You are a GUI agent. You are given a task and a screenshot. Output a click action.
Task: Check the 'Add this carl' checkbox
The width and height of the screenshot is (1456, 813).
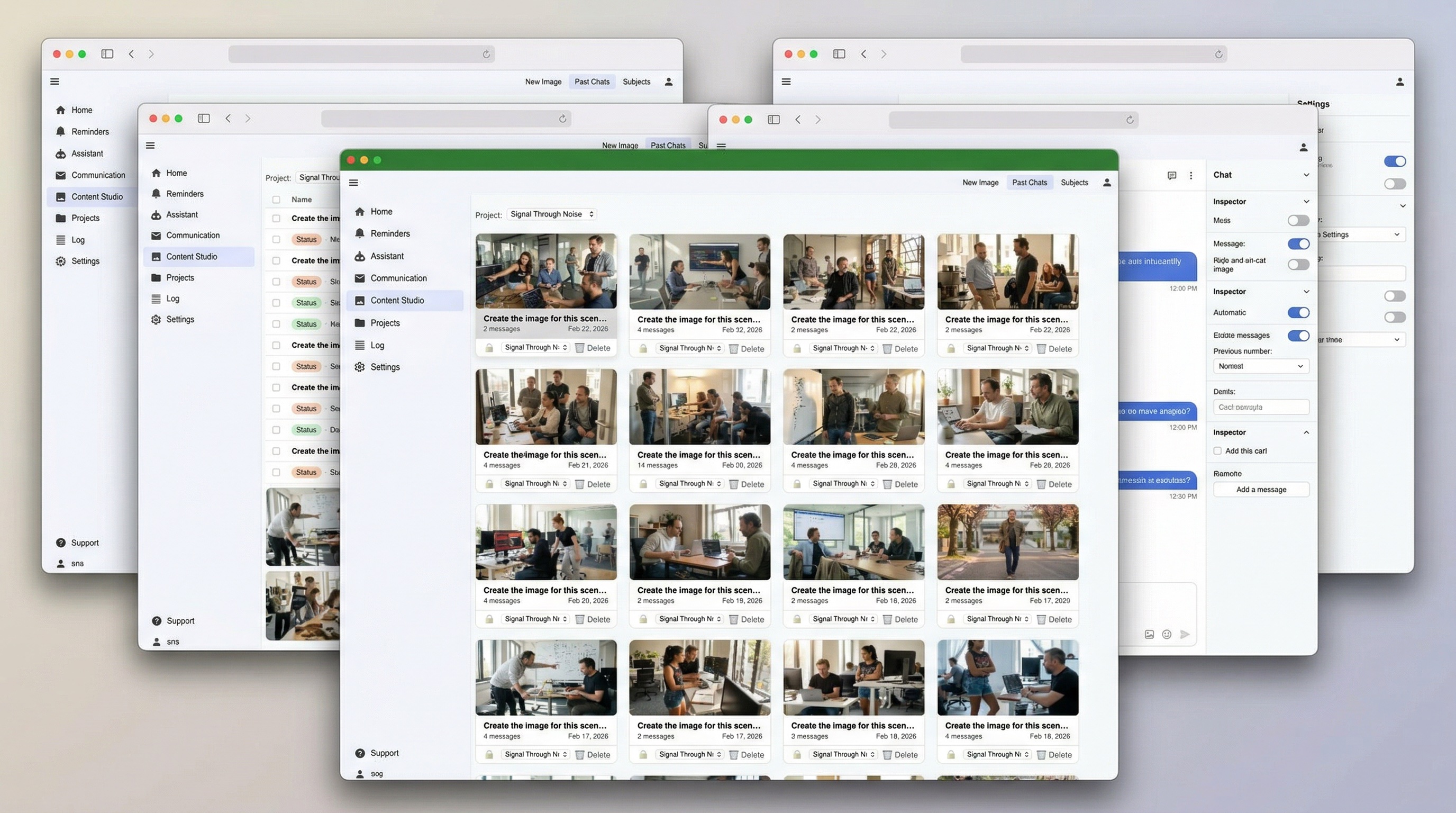(1217, 450)
